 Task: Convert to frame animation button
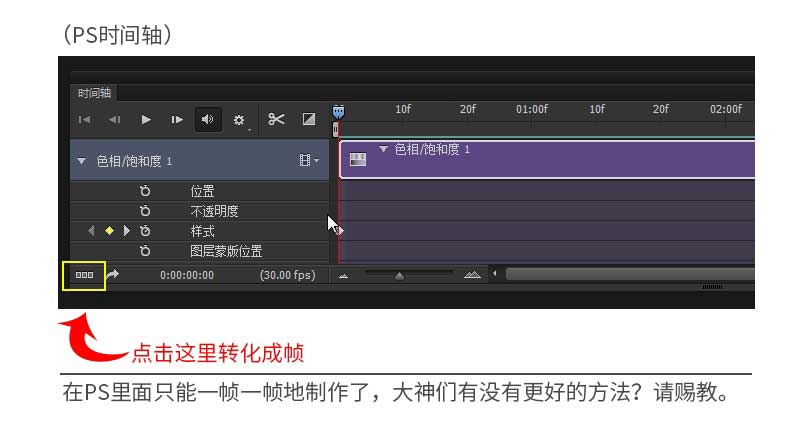click(x=84, y=275)
